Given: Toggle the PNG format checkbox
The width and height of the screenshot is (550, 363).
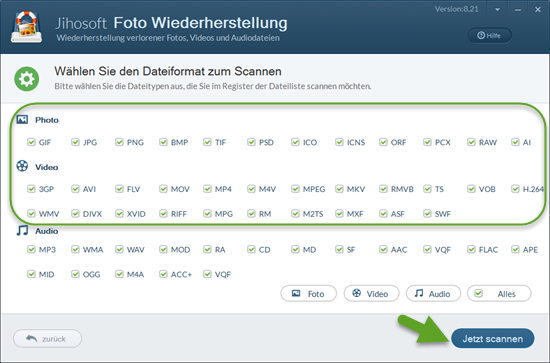Looking at the screenshot, I should 119,142.
